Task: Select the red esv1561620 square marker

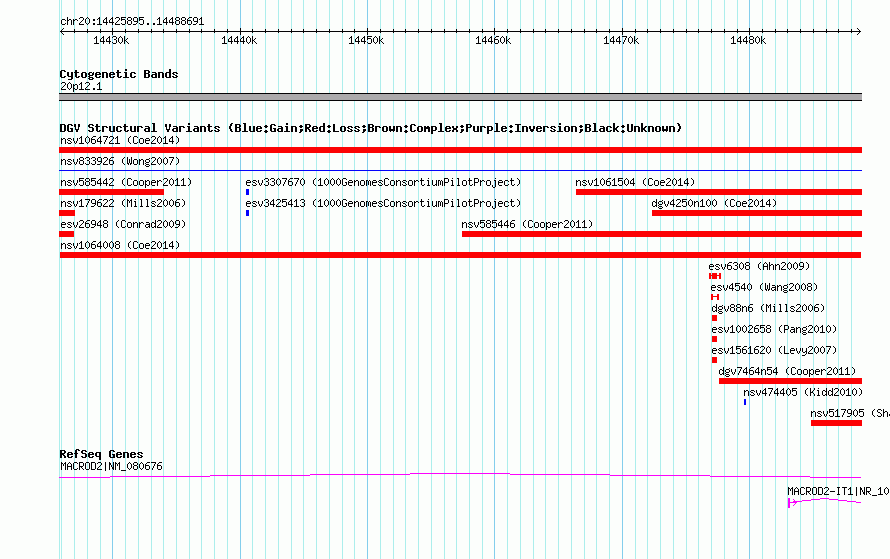Action: [714, 360]
